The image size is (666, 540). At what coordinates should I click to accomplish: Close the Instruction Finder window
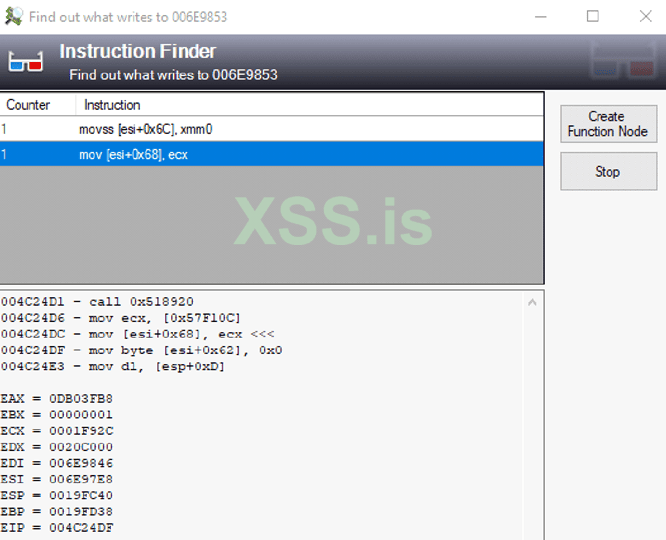tap(646, 17)
